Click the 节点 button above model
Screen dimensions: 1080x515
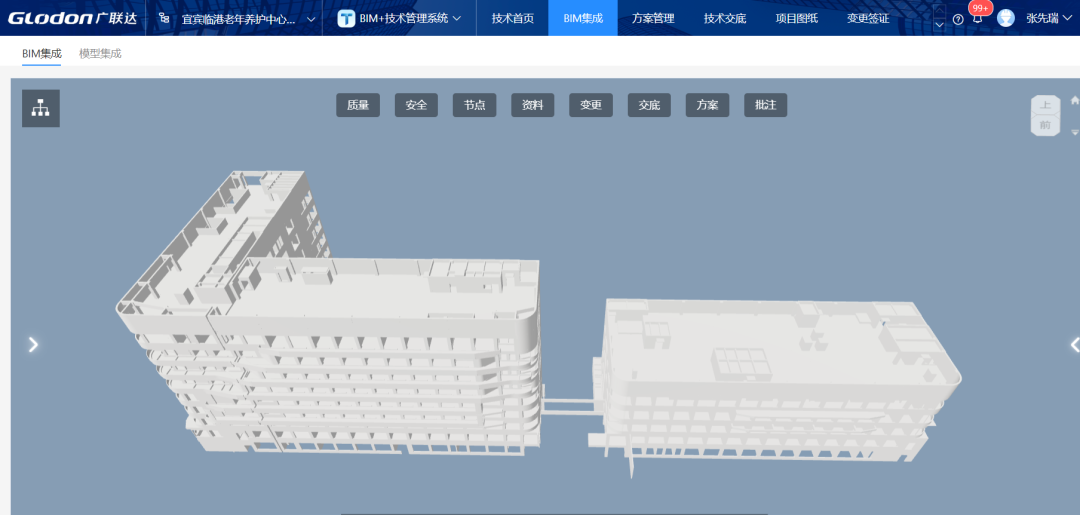click(x=475, y=105)
